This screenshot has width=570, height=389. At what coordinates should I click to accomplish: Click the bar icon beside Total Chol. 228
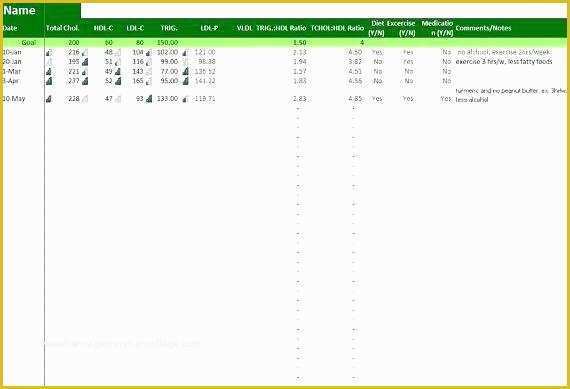coord(49,99)
